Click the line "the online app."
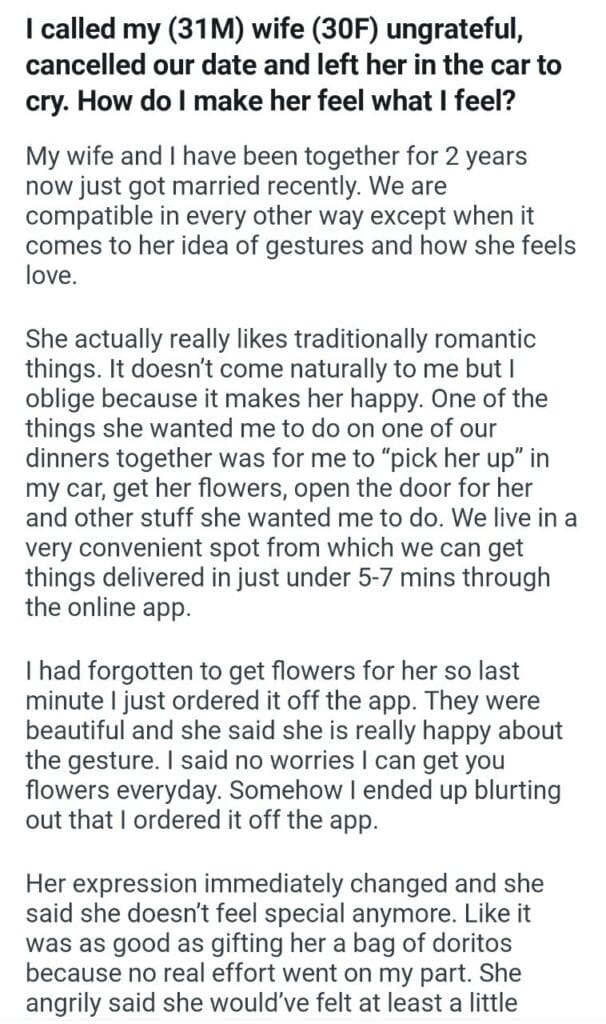This screenshot has width=606, height=1024. 107,608
